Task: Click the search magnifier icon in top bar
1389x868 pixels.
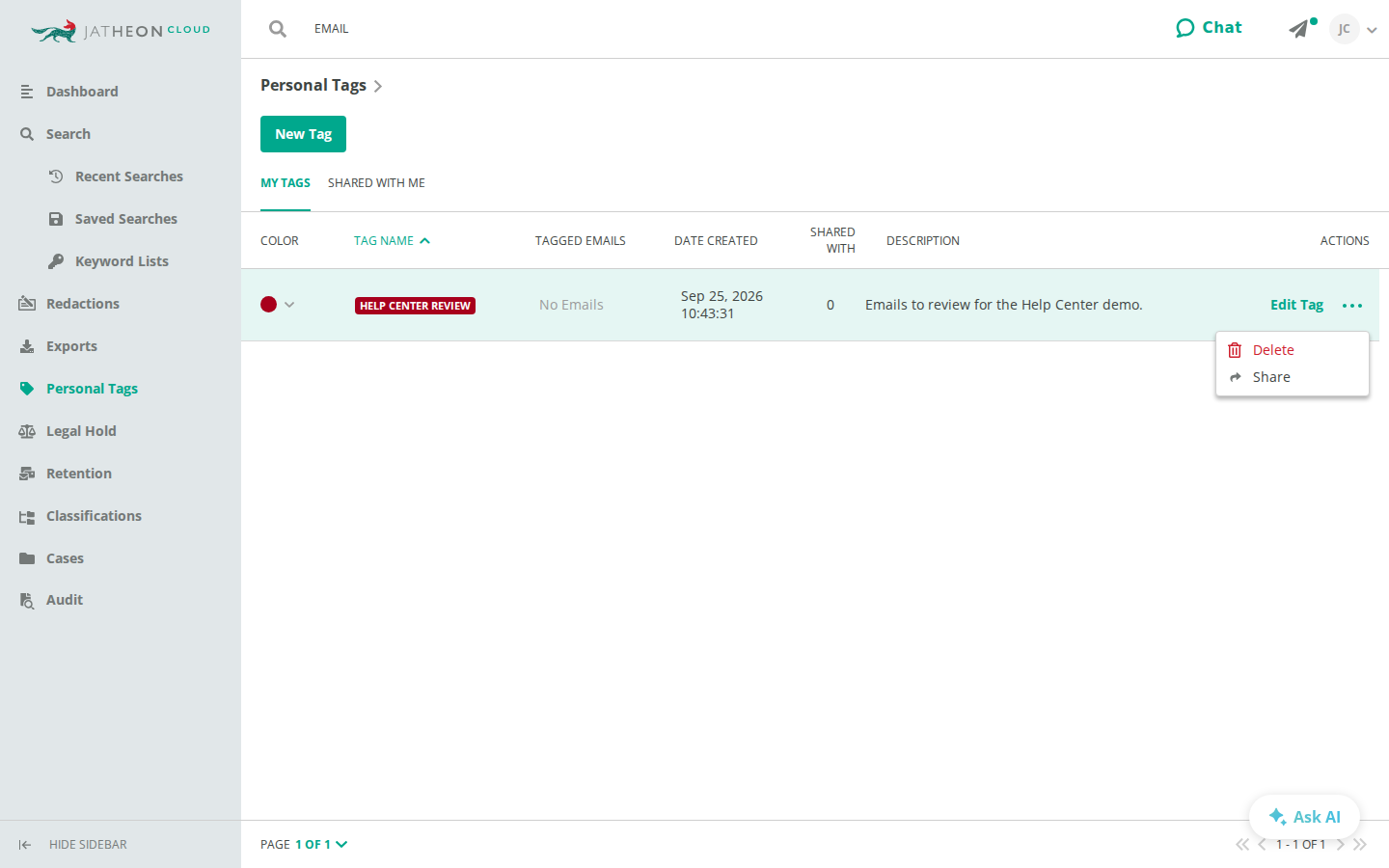Action: click(x=278, y=29)
